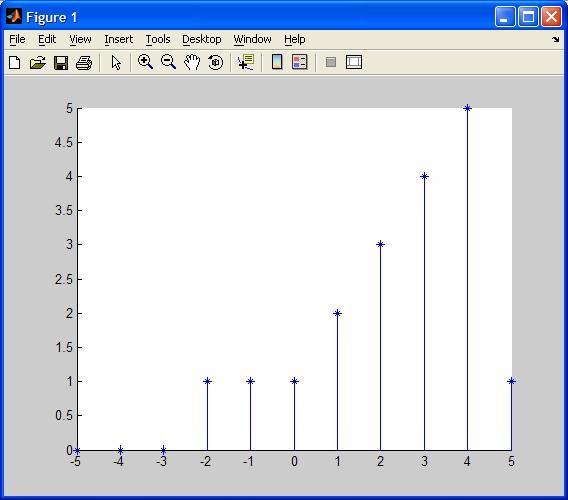Screen dimensions: 568x500
Task: Click the dock figure arrow in menu bar
Action: click(x=556, y=39)
